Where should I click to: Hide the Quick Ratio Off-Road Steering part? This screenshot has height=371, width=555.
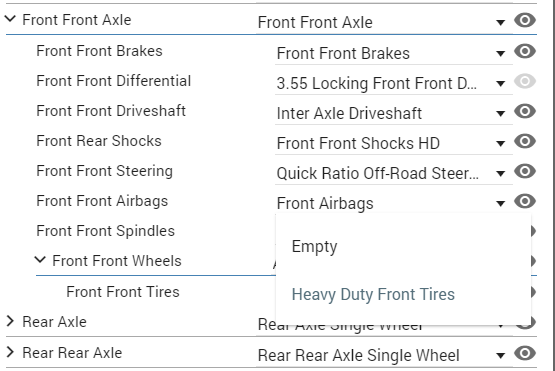click(525, 172)
